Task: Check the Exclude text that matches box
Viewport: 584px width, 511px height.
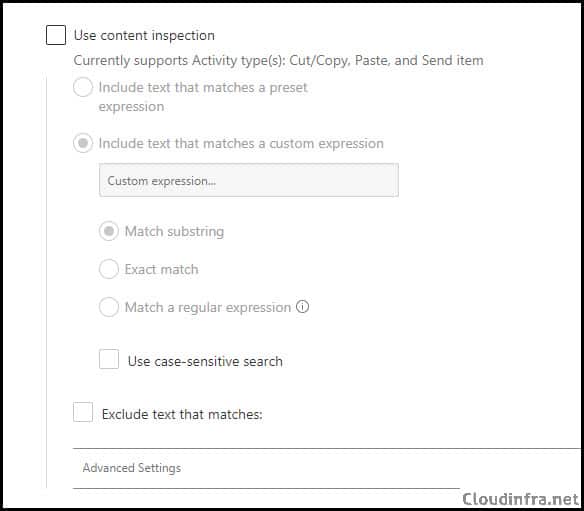Action: coord(83,412)
